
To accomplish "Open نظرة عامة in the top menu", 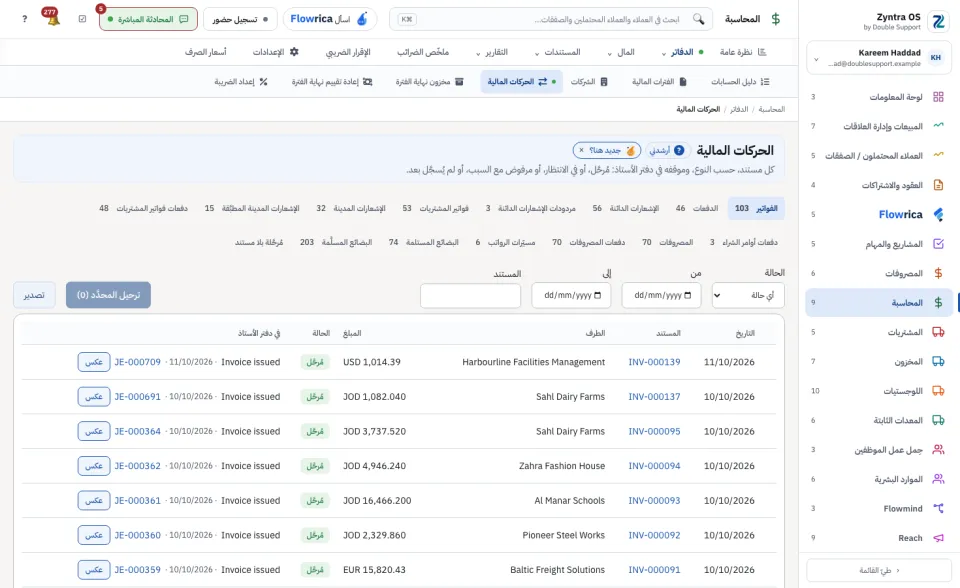I will (x=743, y=52).
